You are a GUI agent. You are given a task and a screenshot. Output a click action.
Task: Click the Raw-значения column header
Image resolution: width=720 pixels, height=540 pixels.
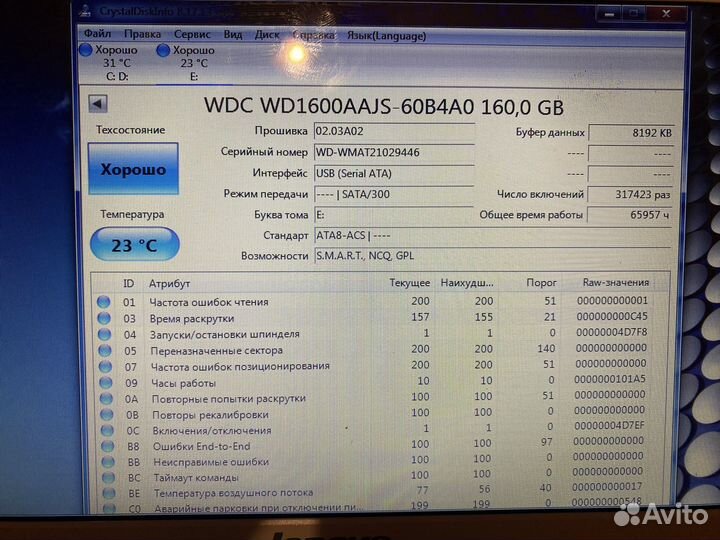point(616,282)
